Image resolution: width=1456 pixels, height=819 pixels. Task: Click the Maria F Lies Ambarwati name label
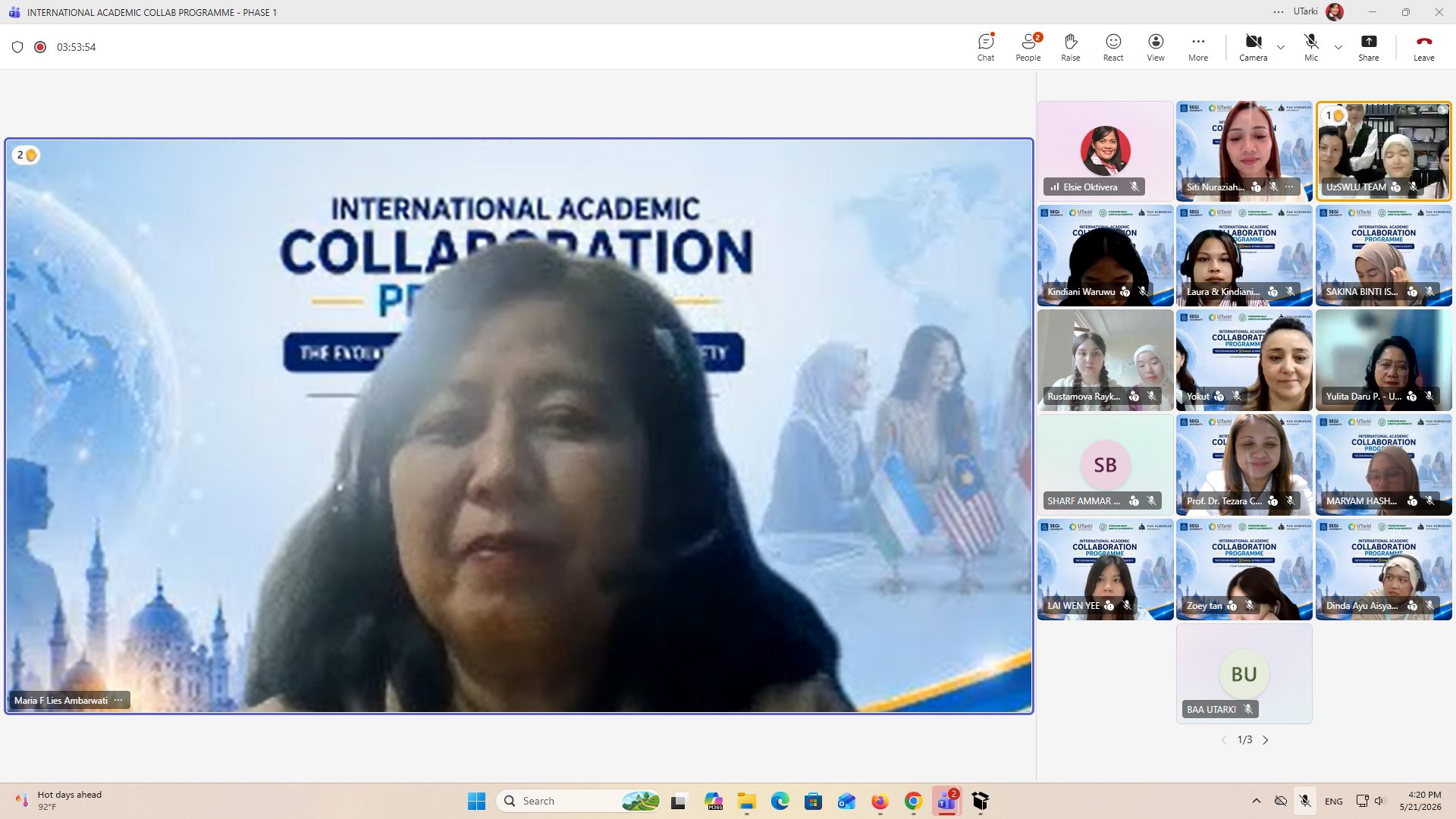click(61, 700)
